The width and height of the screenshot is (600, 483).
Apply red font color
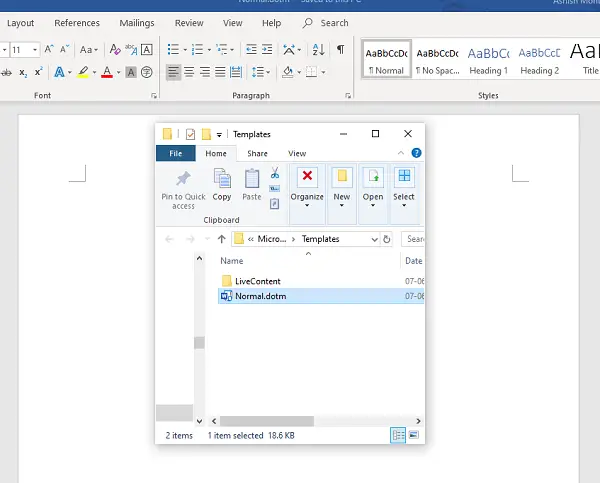pyautogui.click(x=107, y=72)
